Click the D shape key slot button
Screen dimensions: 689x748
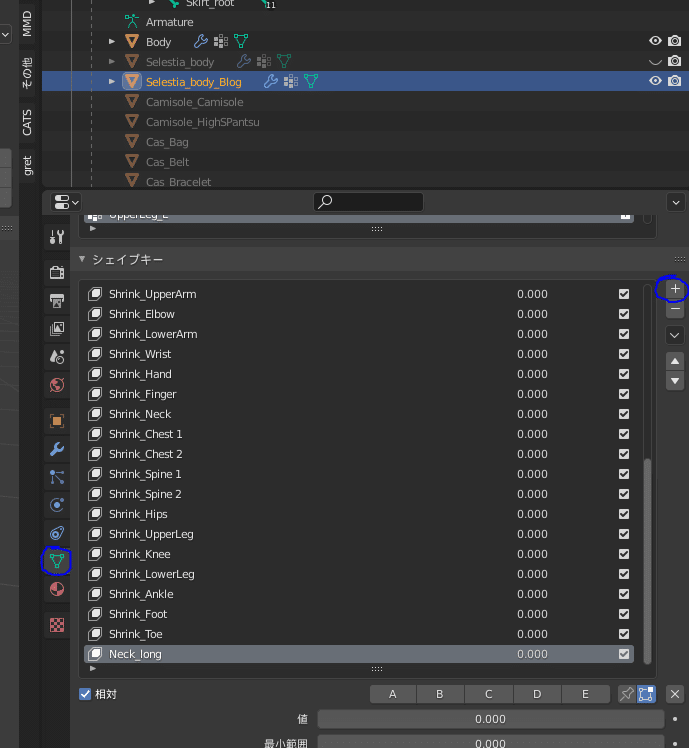point(537,694)
